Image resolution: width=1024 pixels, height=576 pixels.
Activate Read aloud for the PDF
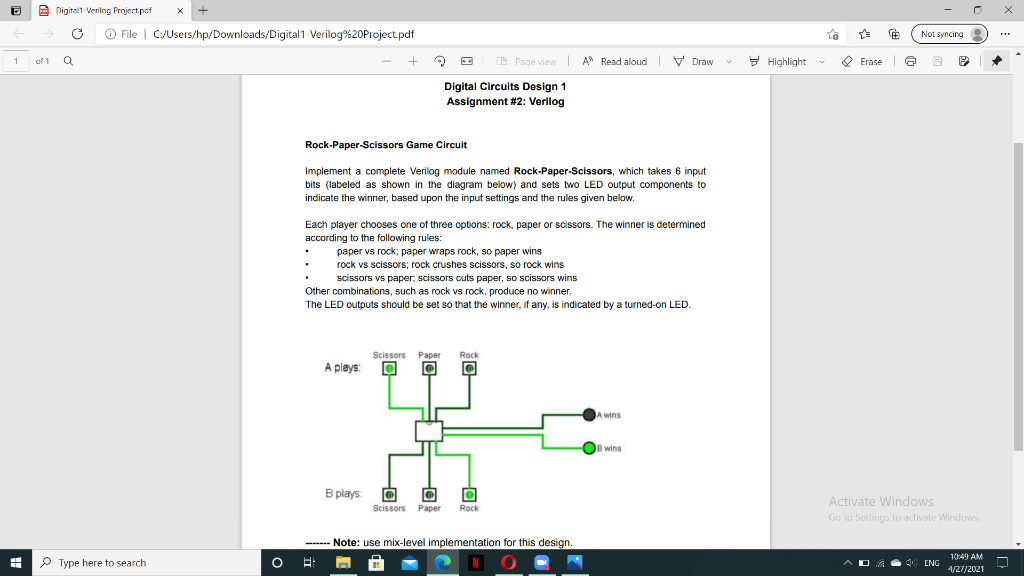click(x=615, y=60)
